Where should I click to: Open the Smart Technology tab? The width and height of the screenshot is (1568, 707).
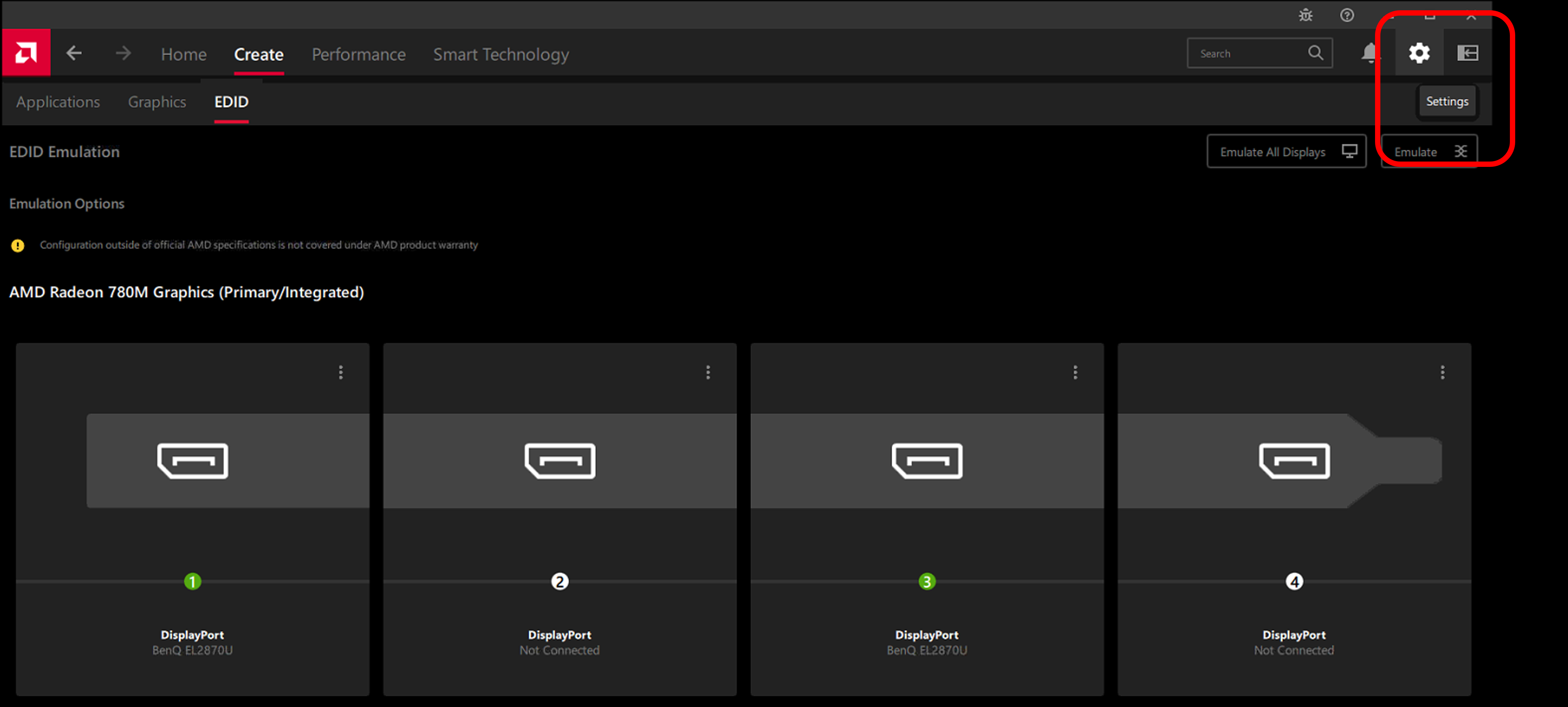pyautogui.click(x=501, y=54)
